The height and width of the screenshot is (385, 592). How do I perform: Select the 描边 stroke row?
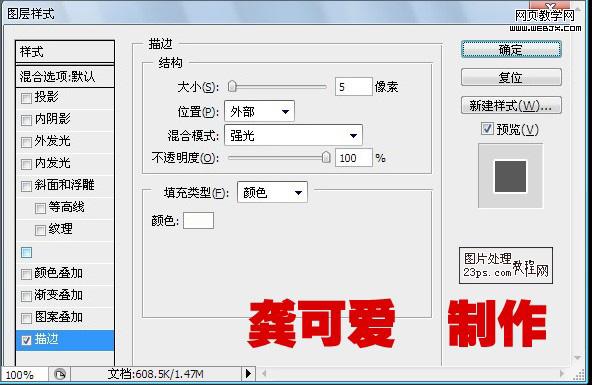[65, 340]
